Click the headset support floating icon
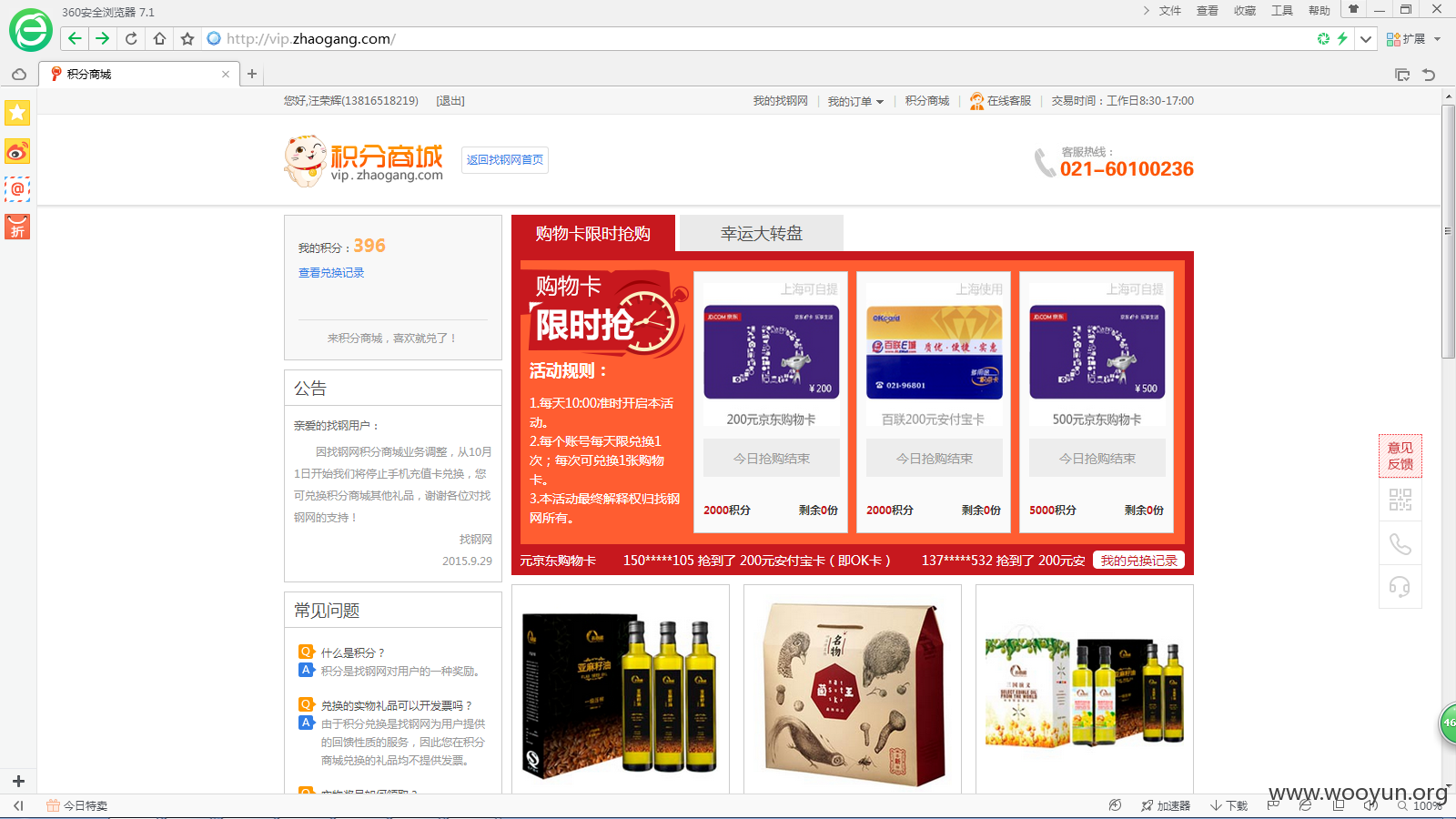The image size is (1456, 819). tap(1400, 587)
